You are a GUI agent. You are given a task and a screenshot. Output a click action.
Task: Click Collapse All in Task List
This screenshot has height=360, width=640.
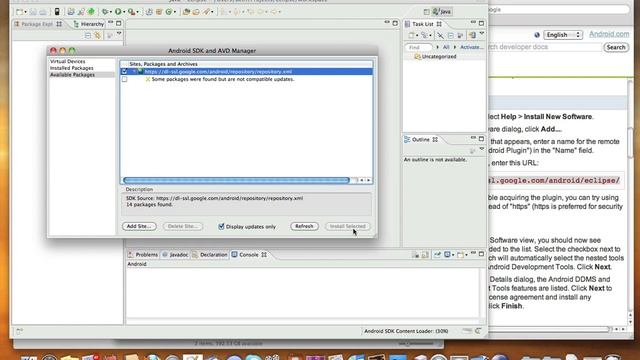click(451, 36)
